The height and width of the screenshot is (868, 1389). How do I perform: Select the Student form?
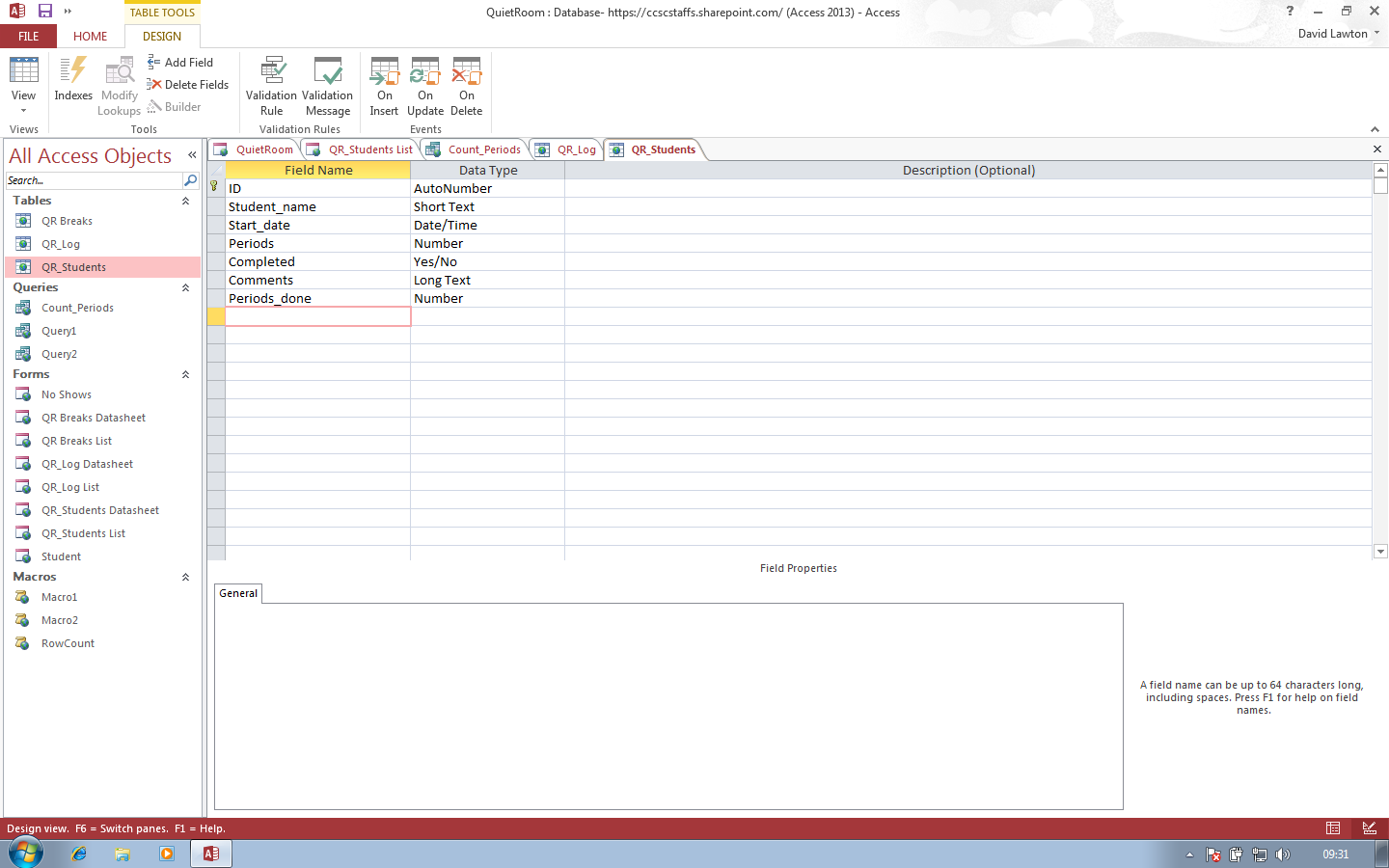click(102, 556)
